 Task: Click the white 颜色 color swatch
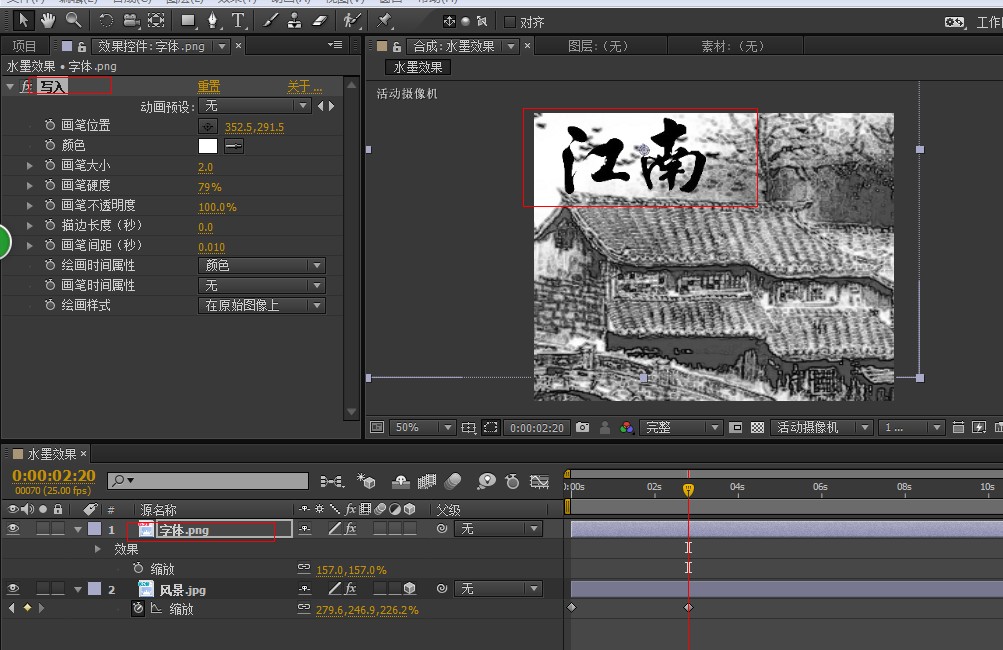[x=208, y=146]
